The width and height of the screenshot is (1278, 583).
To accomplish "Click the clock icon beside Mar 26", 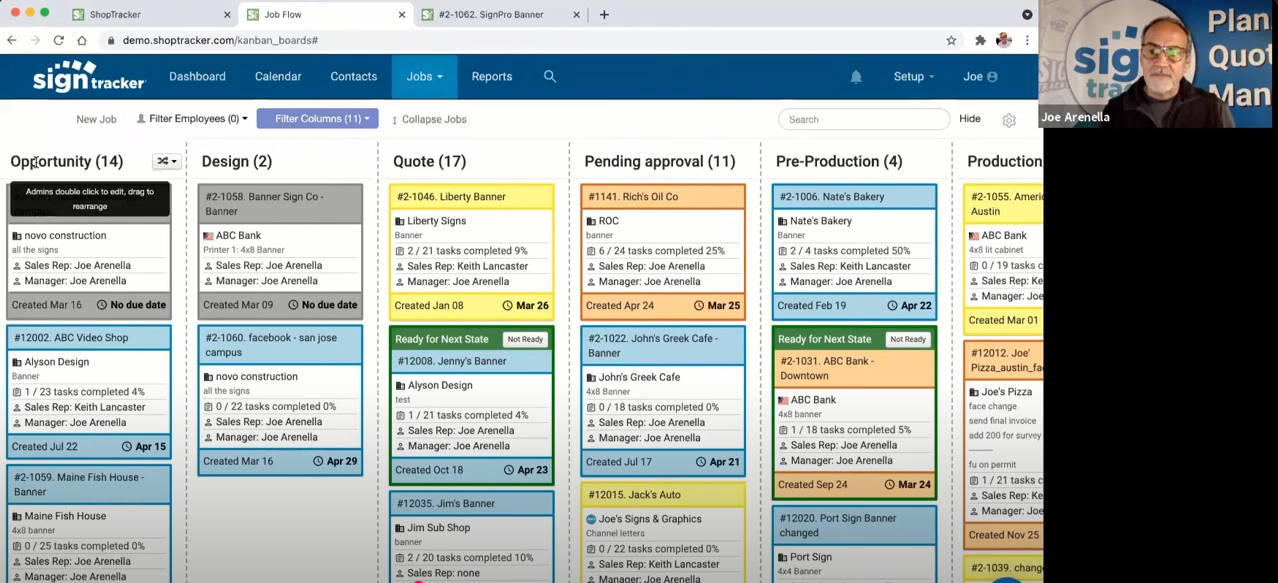I will click(507, 306).
